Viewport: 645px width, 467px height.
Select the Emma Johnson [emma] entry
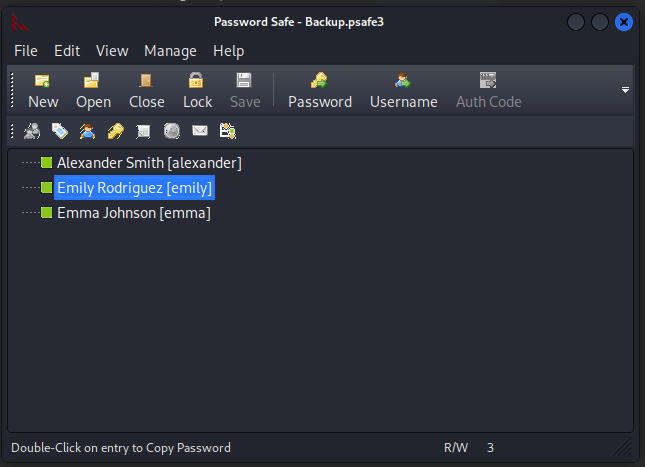point(134,213)
